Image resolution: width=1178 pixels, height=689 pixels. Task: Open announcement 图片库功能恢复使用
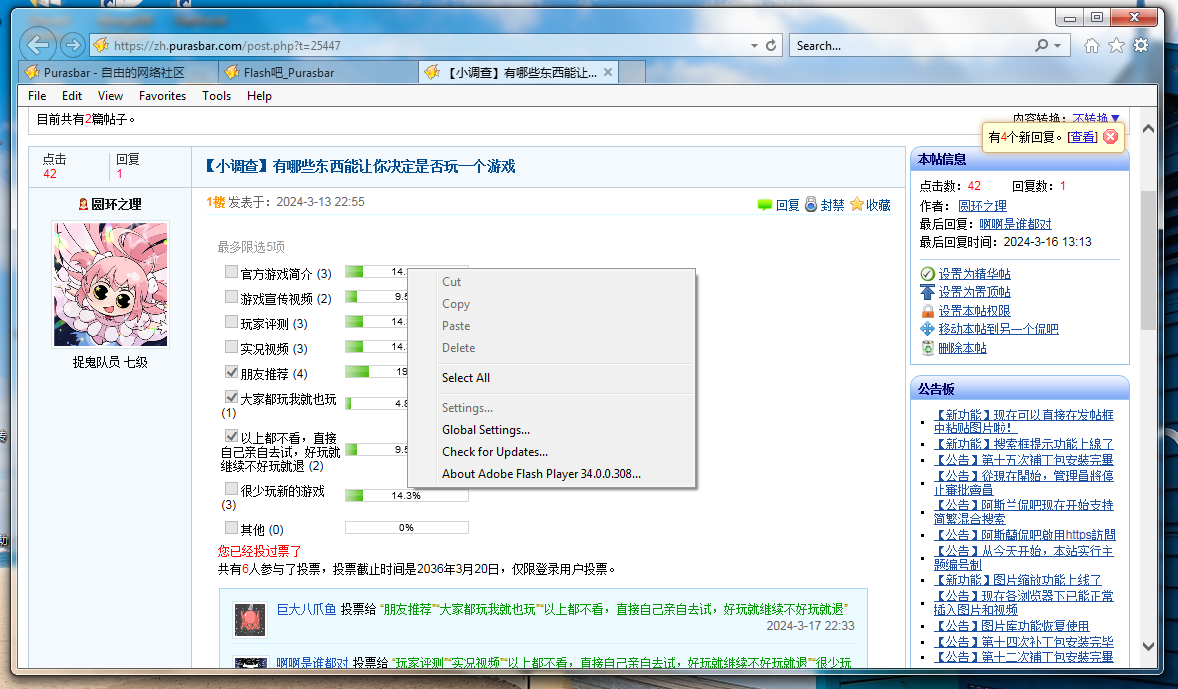[1011, 626]
